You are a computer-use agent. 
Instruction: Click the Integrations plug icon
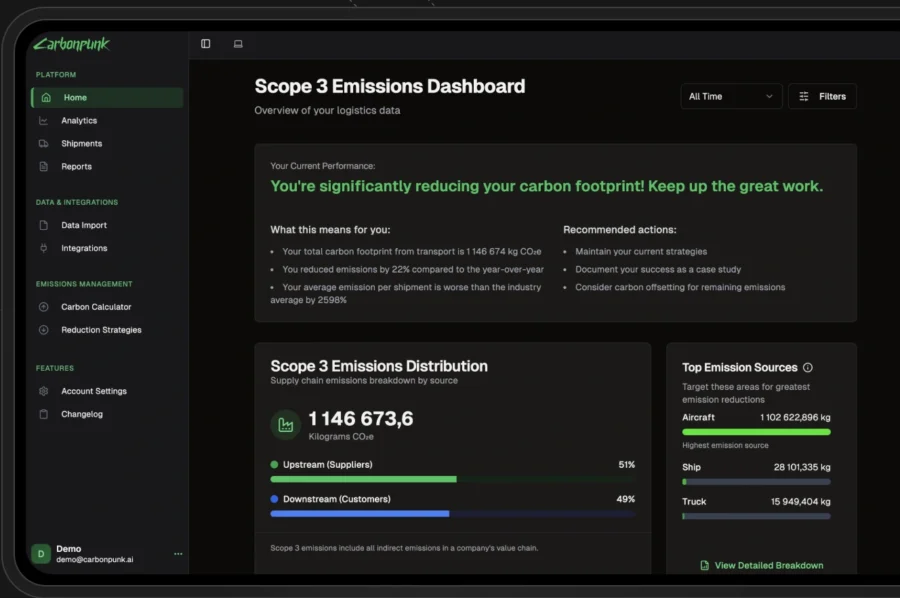pos(44,248)
